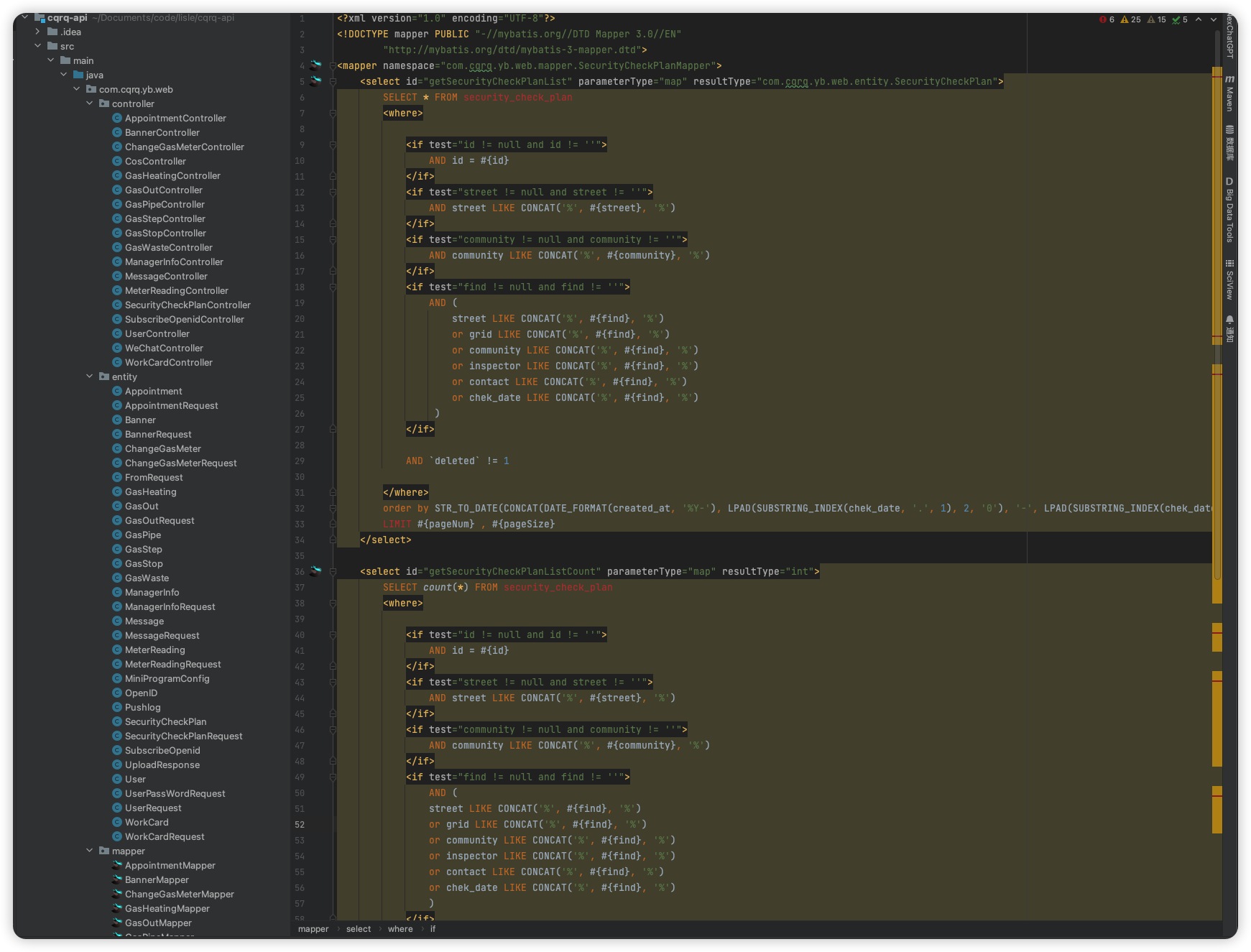
Task: Go to previous highlighted error arrow
Action: (x=1199, y=19)
